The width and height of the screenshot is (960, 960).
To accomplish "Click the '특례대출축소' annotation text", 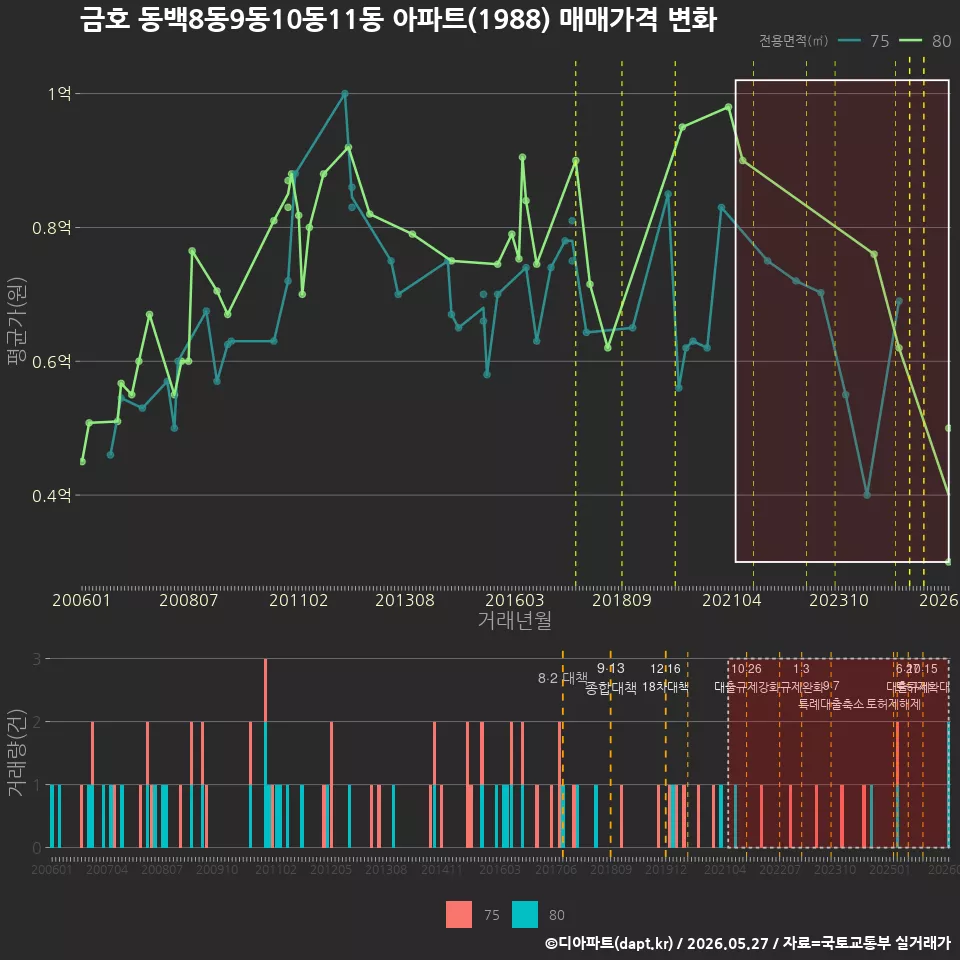I will (831, 704).
